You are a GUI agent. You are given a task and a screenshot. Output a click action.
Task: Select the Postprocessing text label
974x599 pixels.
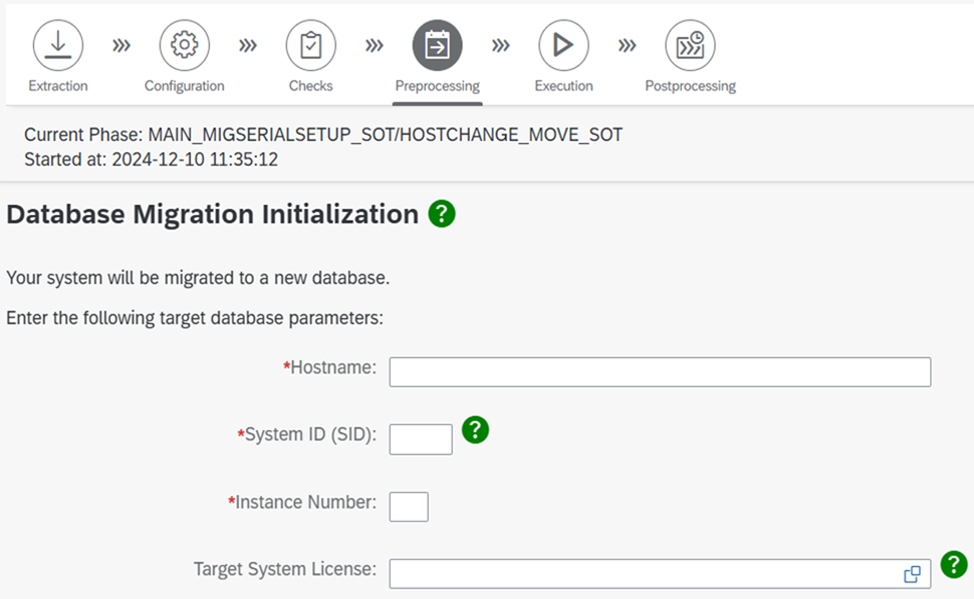tap(690, 86)
